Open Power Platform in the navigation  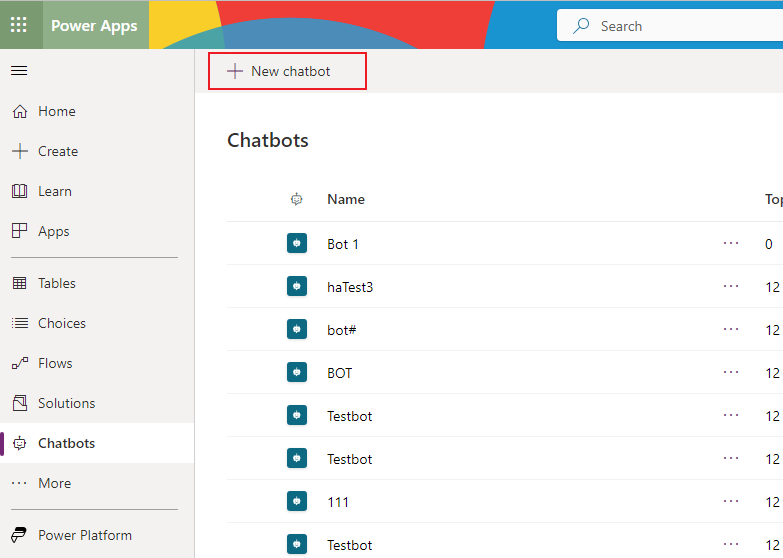click(x=97, y=535)
